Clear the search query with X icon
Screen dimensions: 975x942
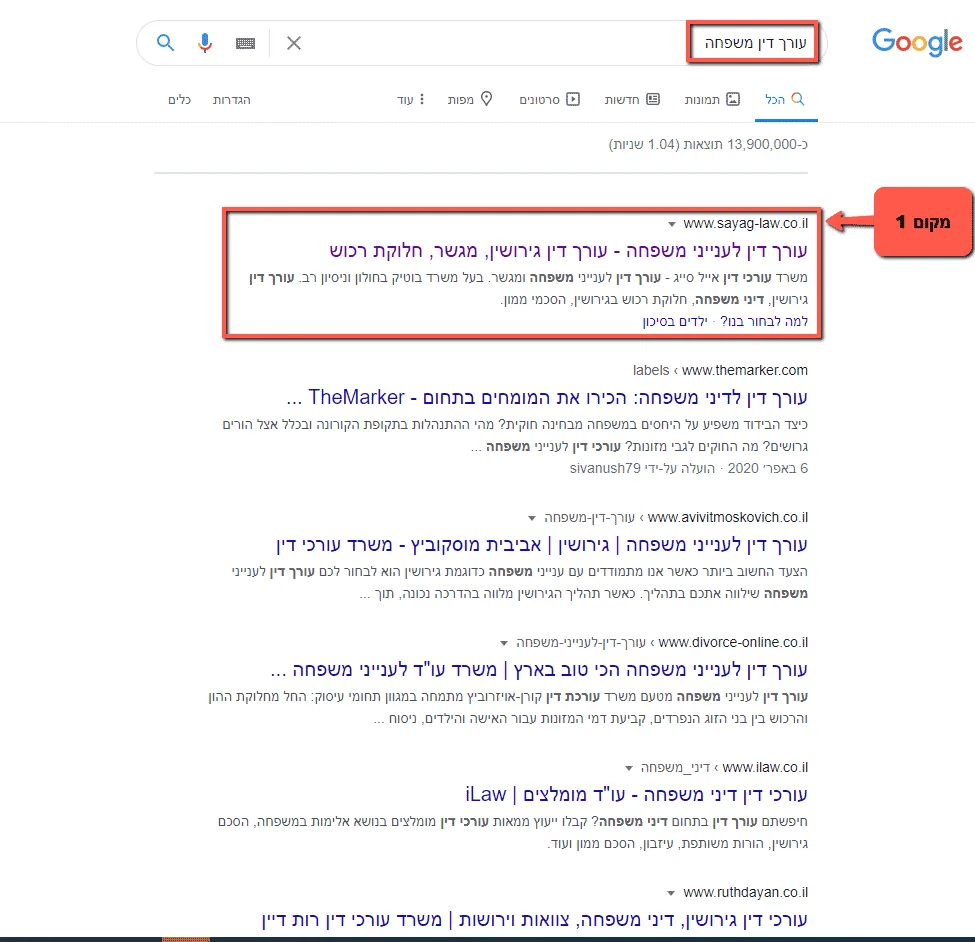pyautogui.click(x=293, y=43)
